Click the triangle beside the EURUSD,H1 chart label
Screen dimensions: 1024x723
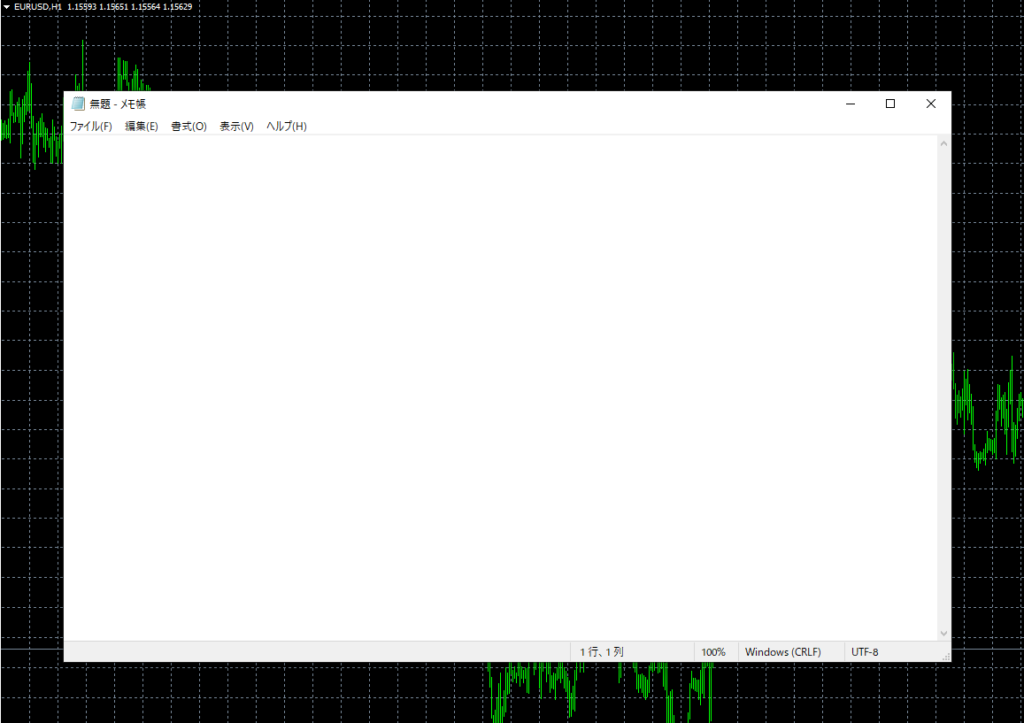pyautogui.click(x=6, y=7)
